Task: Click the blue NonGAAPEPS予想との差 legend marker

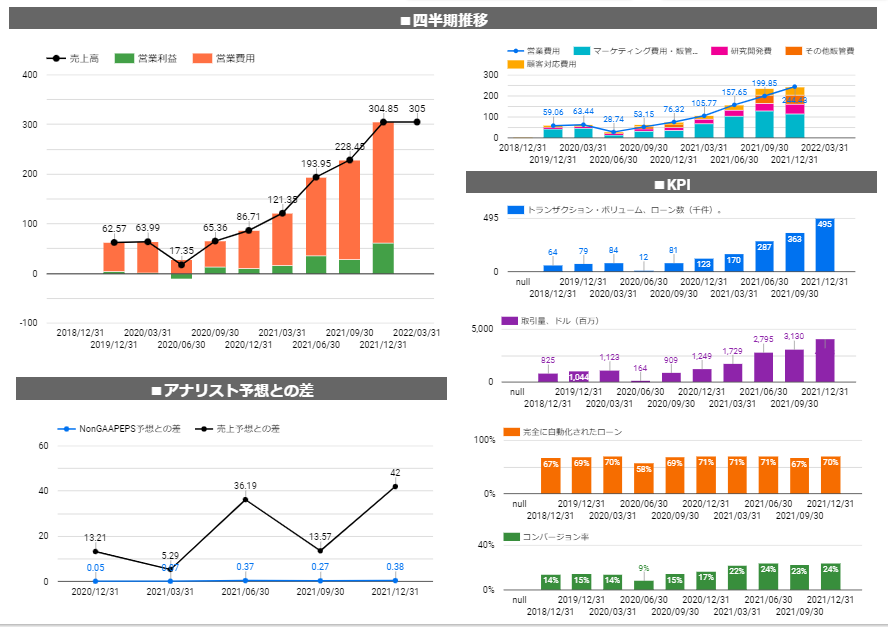Action: (66, 429)
